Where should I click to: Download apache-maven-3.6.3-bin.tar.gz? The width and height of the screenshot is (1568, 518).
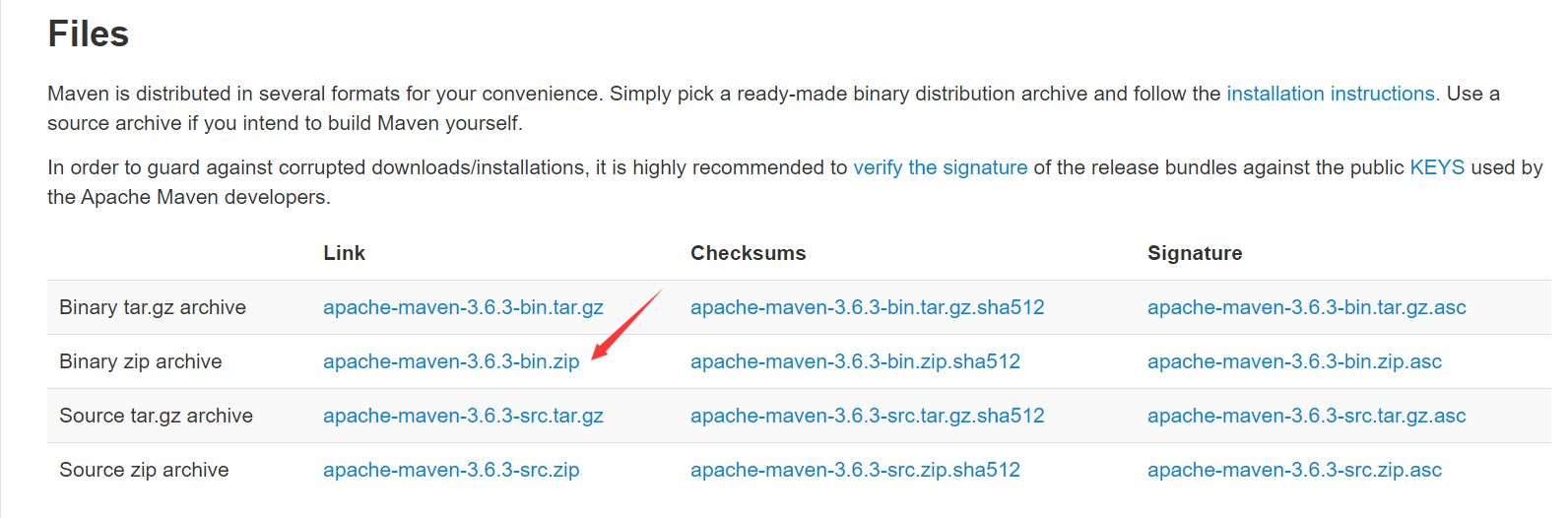coord(463,307)
